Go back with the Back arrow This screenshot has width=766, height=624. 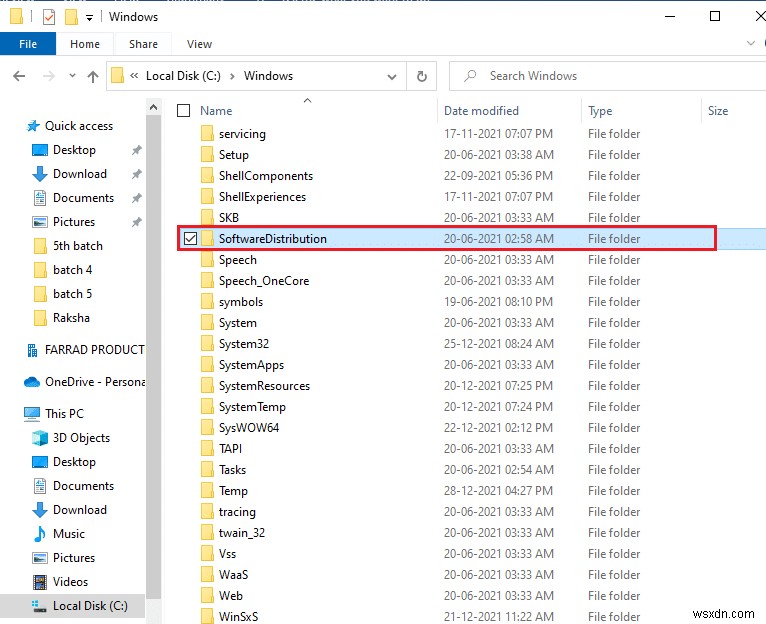[19, 76]
